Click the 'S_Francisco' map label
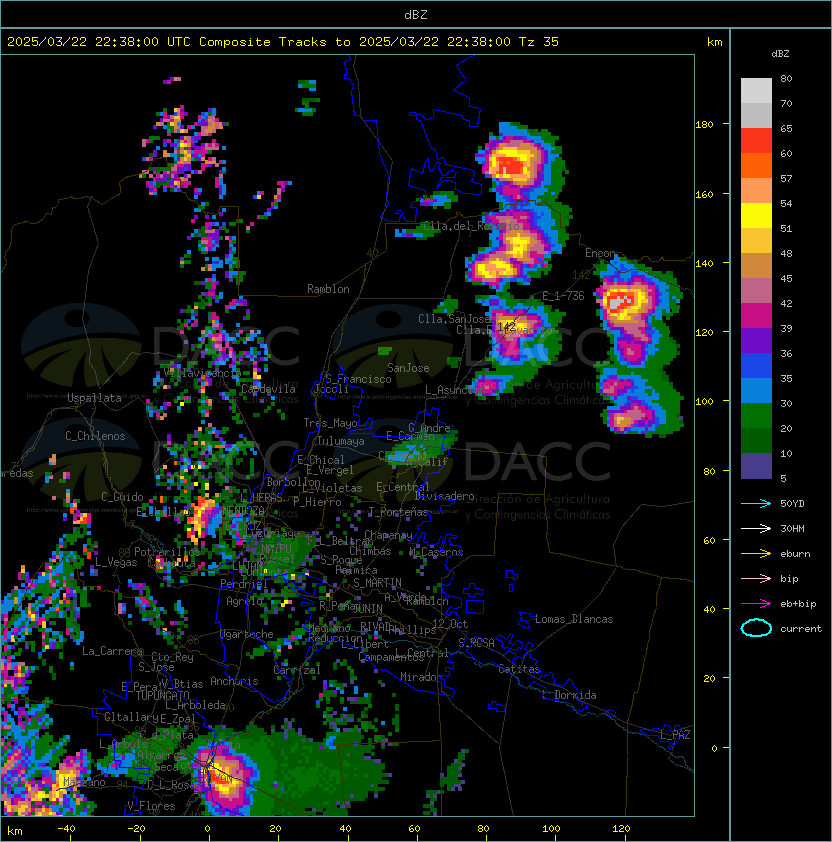832x842 pixels. 358,379
